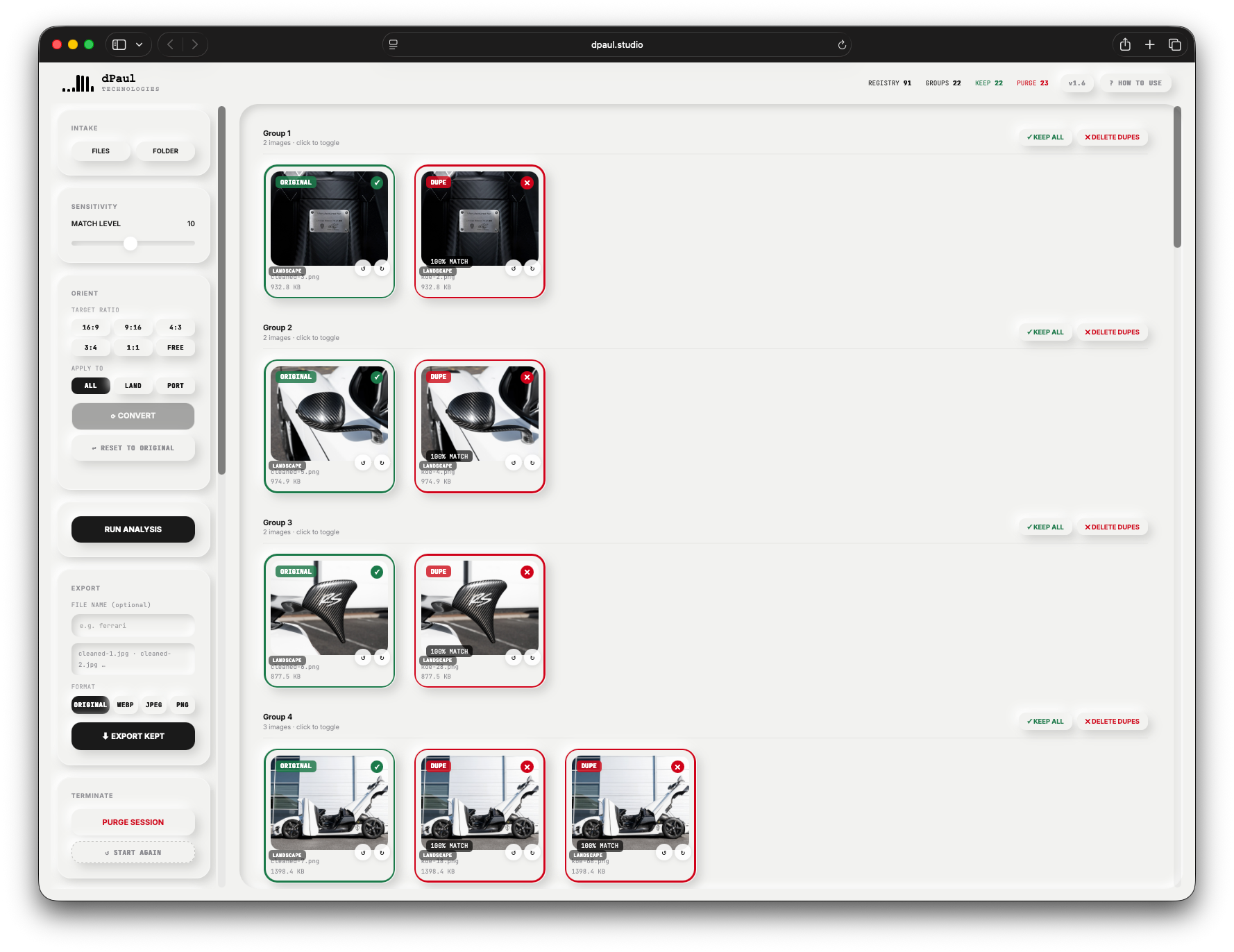The image size is (1234, 952).
Task: Toggle red X on Group 4 last dupe
Action: coord(678,767)
